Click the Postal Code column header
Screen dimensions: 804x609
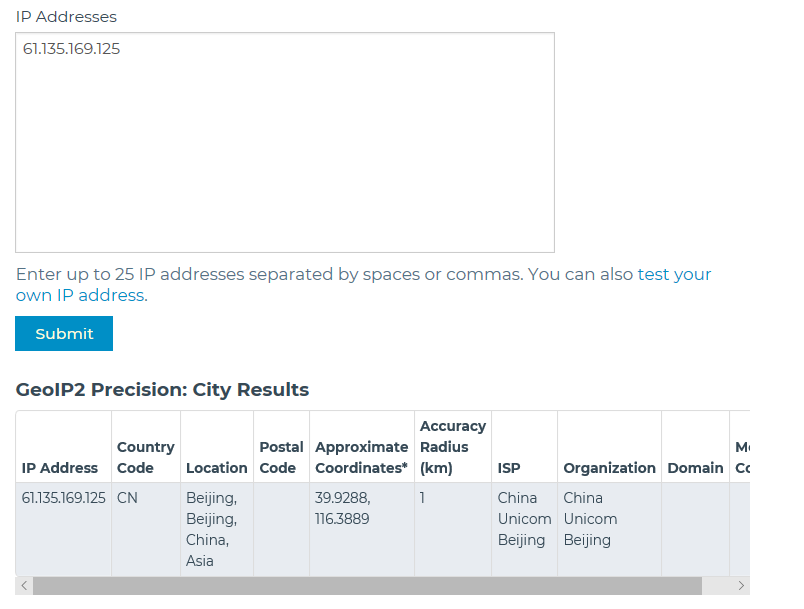point(281,457)
